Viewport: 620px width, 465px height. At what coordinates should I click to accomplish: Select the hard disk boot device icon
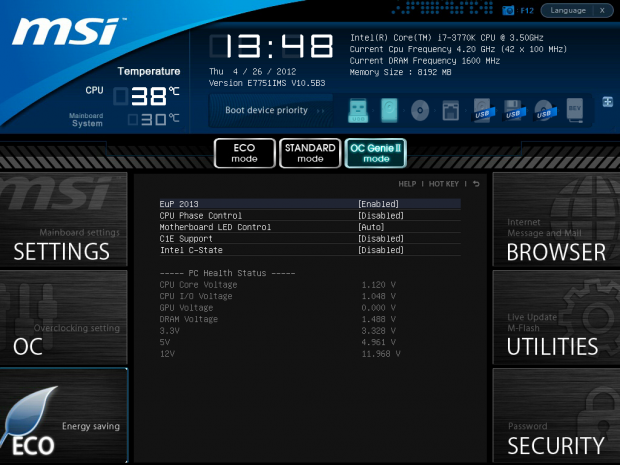389,110
